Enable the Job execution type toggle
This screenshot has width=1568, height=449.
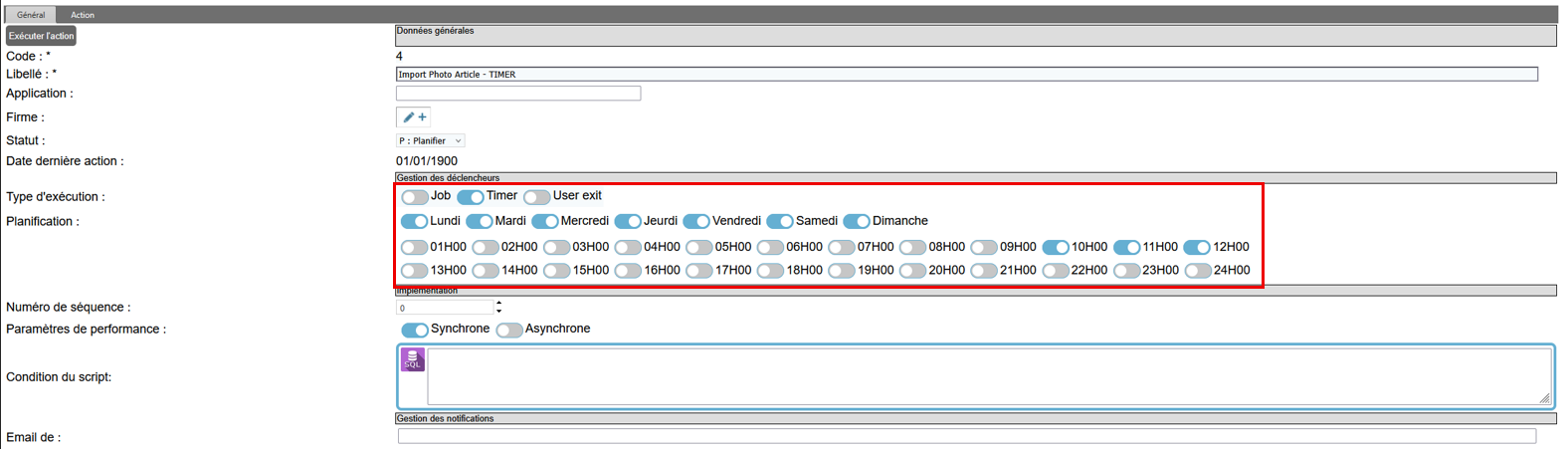coord(415,197)
